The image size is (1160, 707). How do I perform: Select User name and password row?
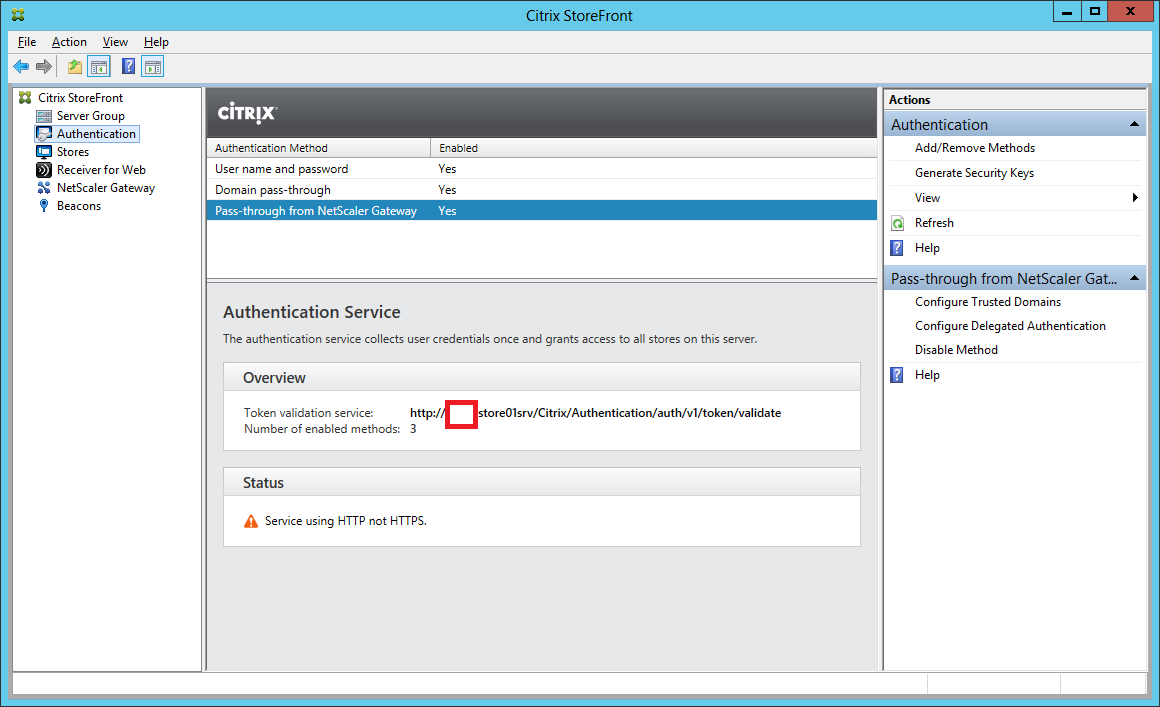(x=542, y=169)
